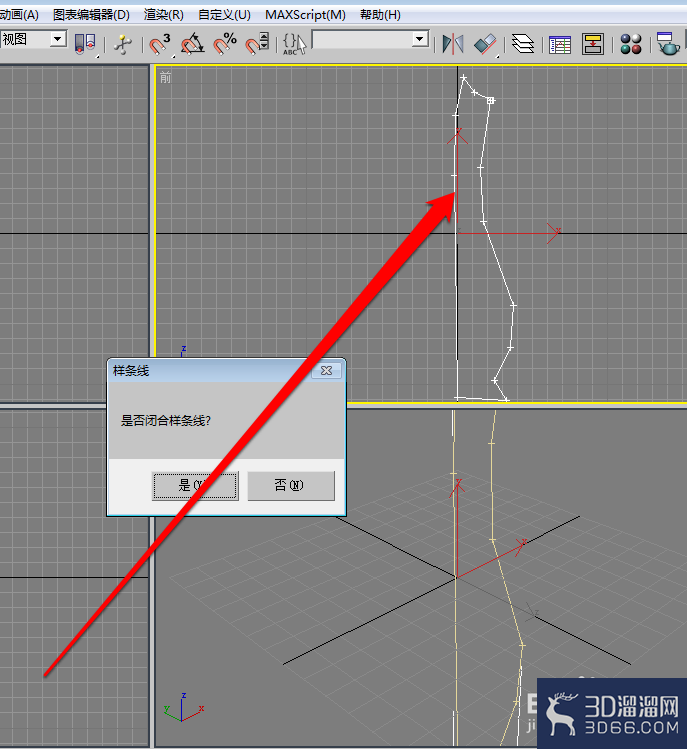The width and height of the screenshot is (687, 749).
Task: Open the 自定义(U) menu
Action: point(225,15)
